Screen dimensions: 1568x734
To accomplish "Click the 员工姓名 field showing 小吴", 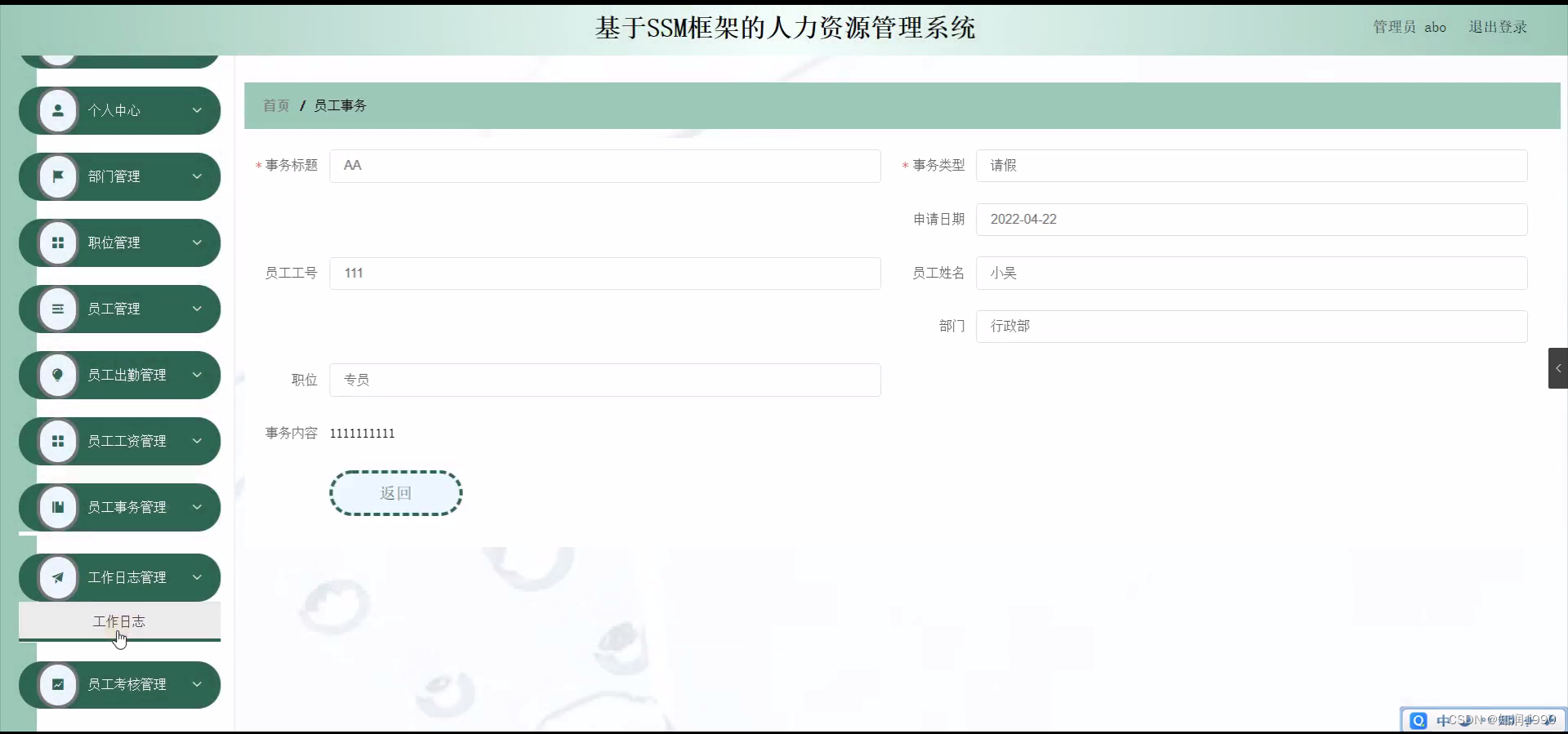I will pos(1252,274).
